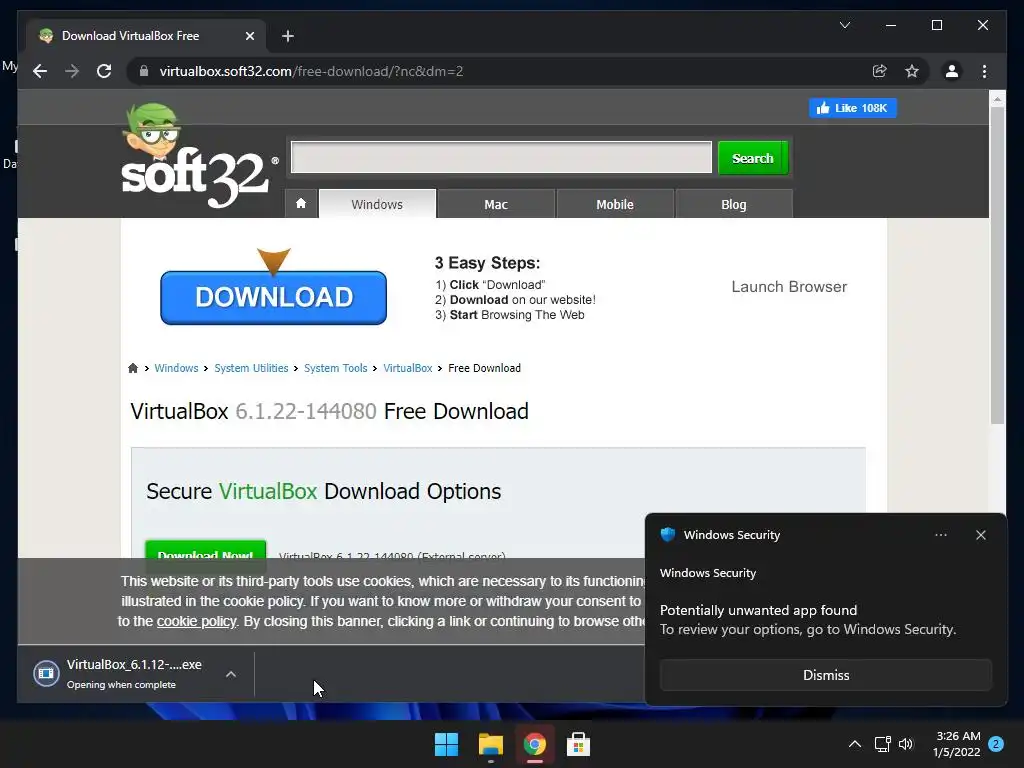This screenshot has height=768, width=1024.
Task: Click into the soft32 search field
Action: click(502, 157)
